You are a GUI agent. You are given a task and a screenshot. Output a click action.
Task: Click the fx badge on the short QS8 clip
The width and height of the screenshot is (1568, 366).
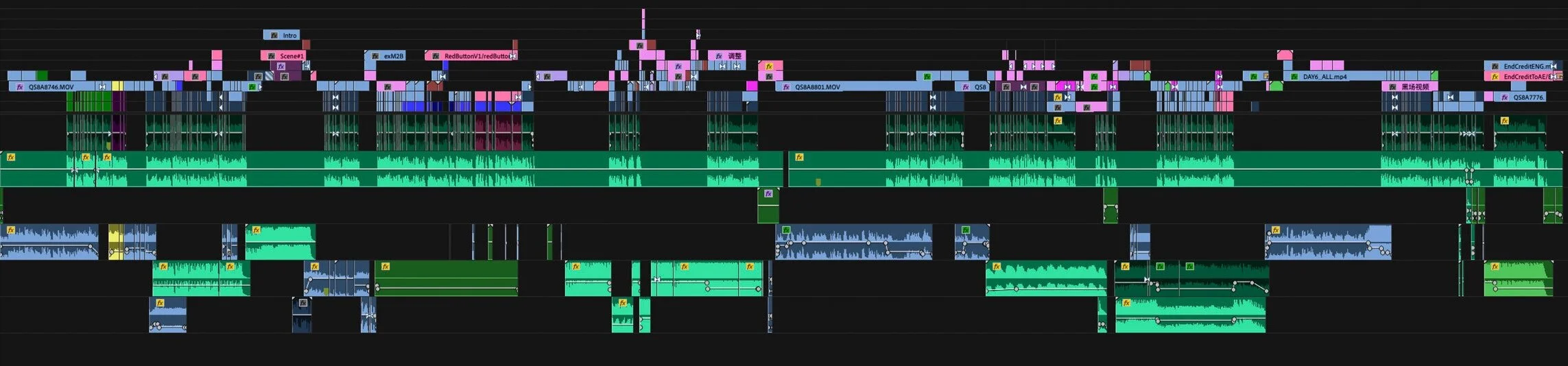click(x=966, y=87)
